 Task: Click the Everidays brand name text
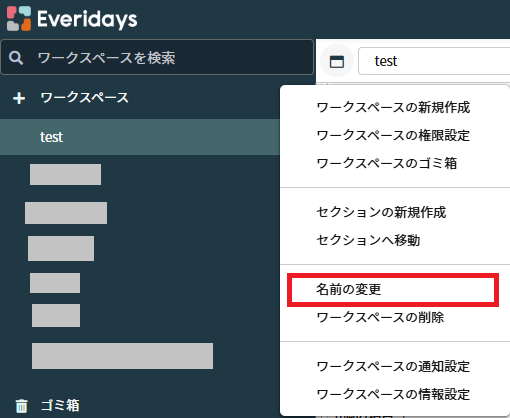(x=87, y=19)
